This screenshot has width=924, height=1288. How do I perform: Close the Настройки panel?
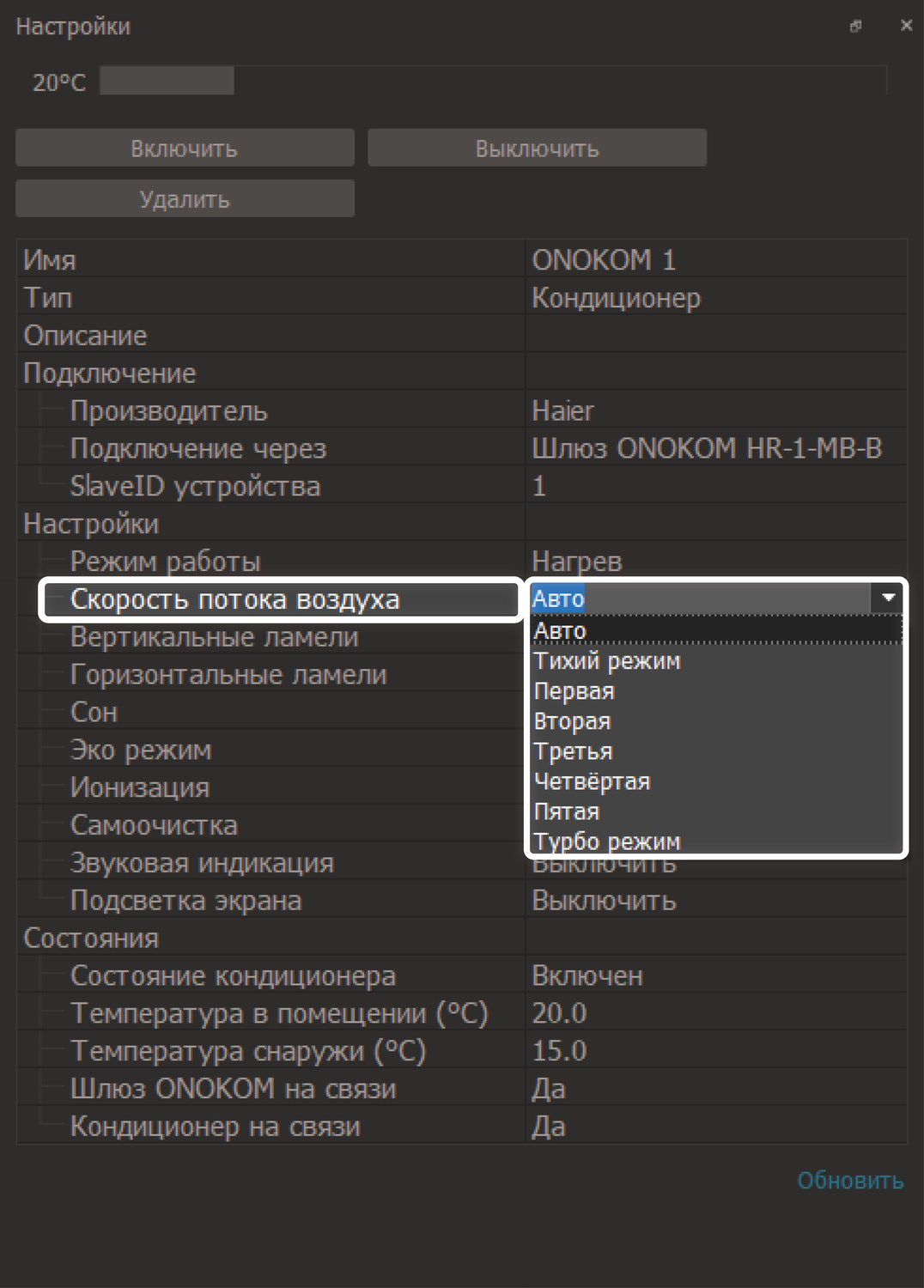[x=906, y=26]
